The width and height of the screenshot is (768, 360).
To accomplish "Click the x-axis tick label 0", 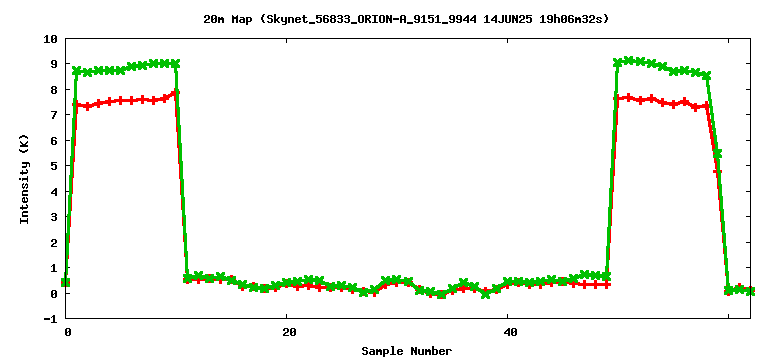I will click(x=67, y=332).
